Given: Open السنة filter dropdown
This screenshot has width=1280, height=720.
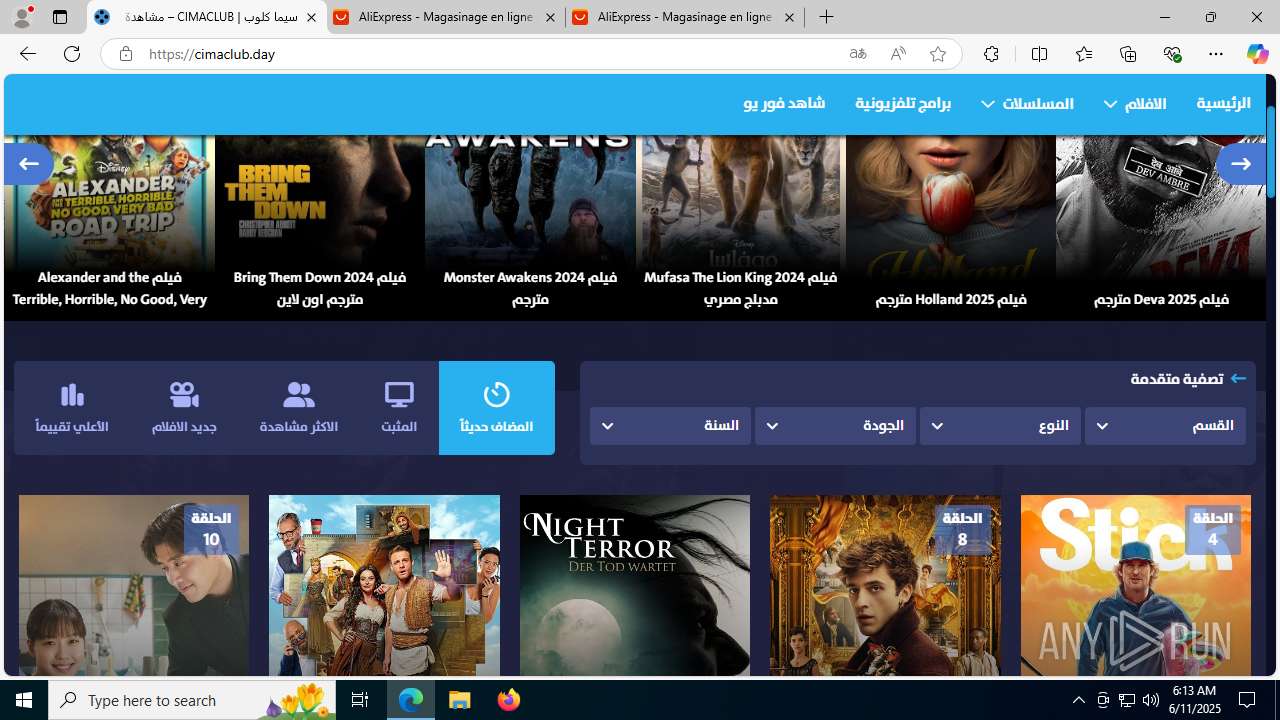Looking at the screenshot, I should (x=670, y=425).
